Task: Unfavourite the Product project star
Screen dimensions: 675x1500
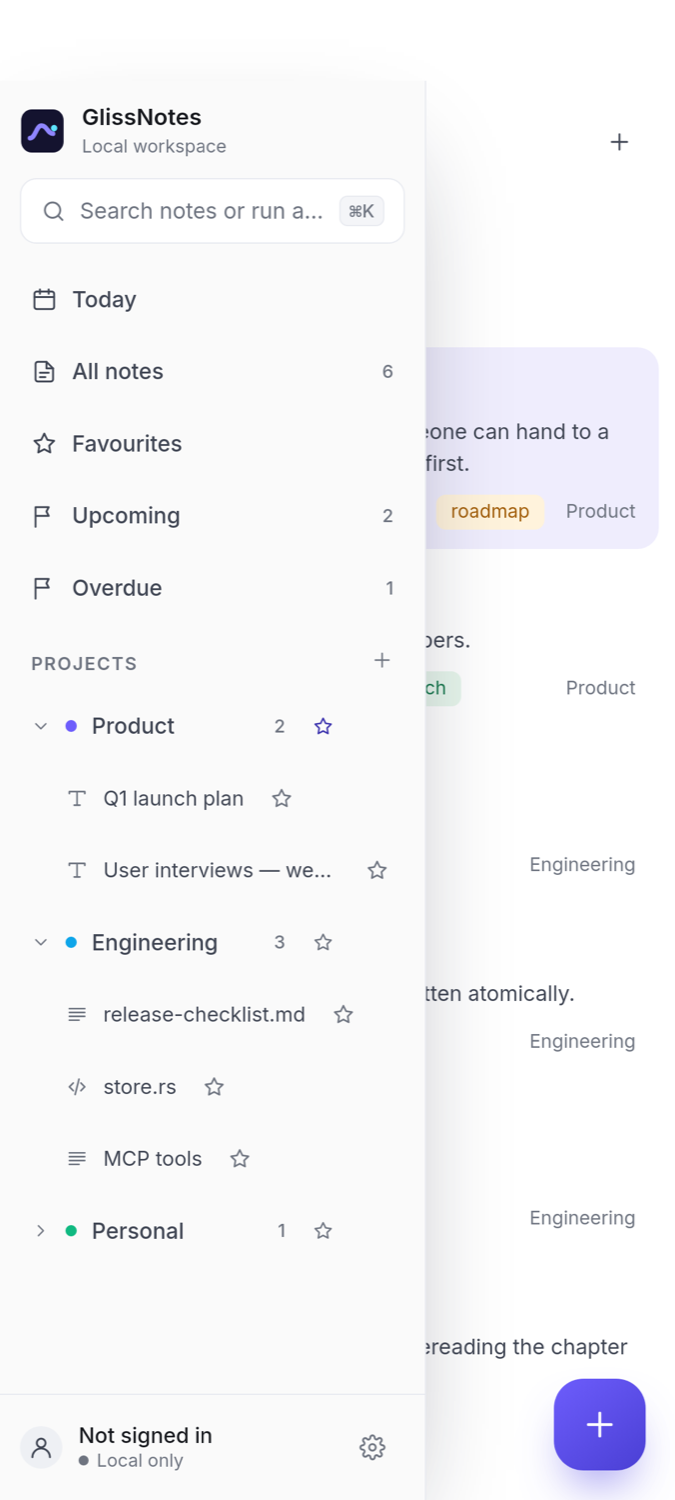Action: (x=323, y=726)
